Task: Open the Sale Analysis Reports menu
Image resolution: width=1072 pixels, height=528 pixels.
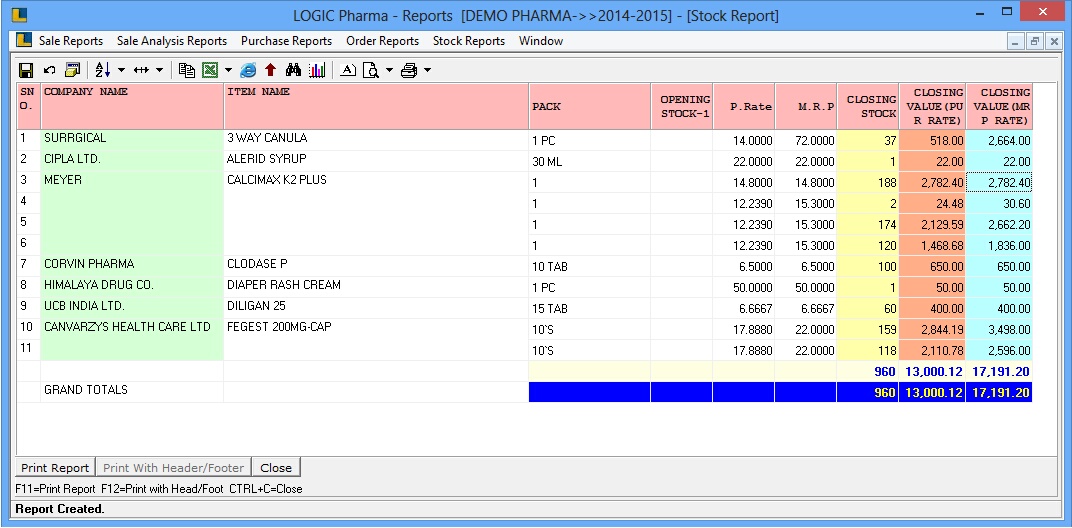Action: click(x=172, y=41)
